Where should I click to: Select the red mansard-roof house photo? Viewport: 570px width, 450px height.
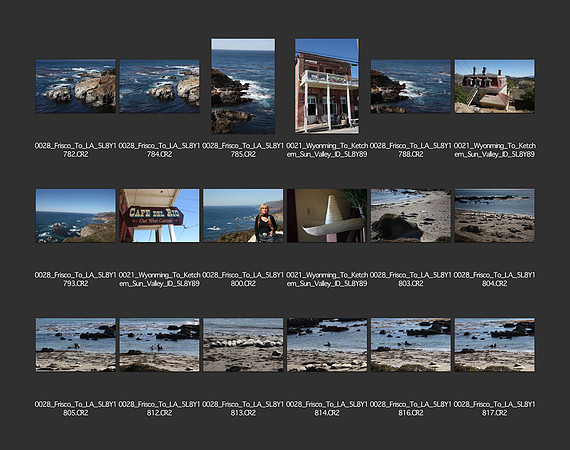click(494, 86)
